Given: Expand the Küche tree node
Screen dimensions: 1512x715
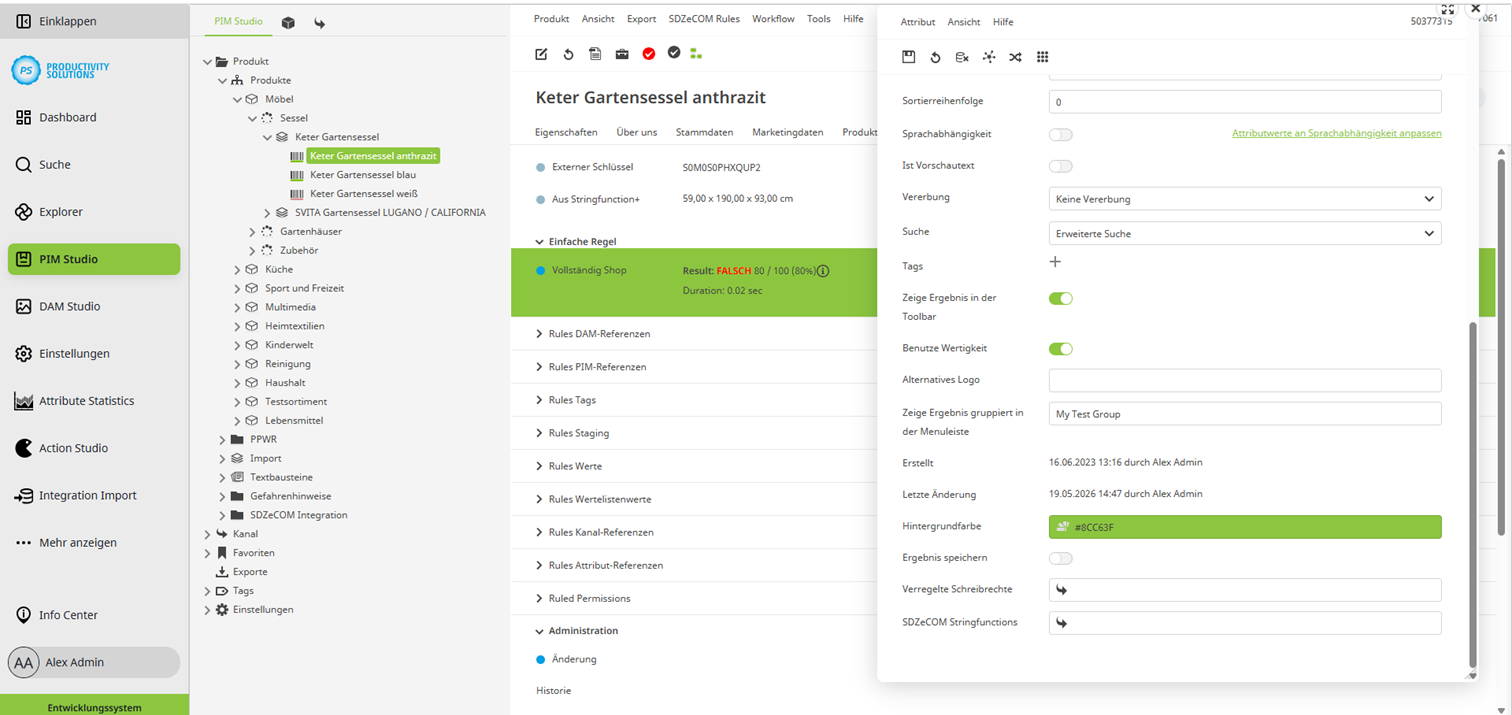Looking at the screenshot, I should click(238, 270).
